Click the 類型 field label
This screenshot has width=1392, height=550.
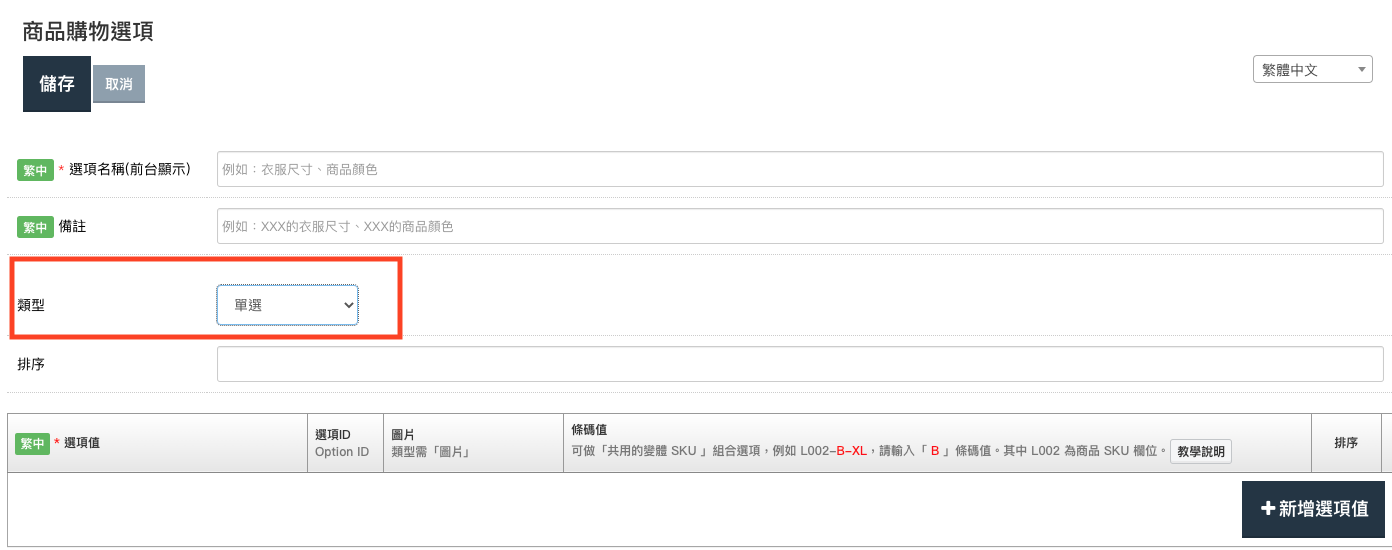tap(31, 305)
